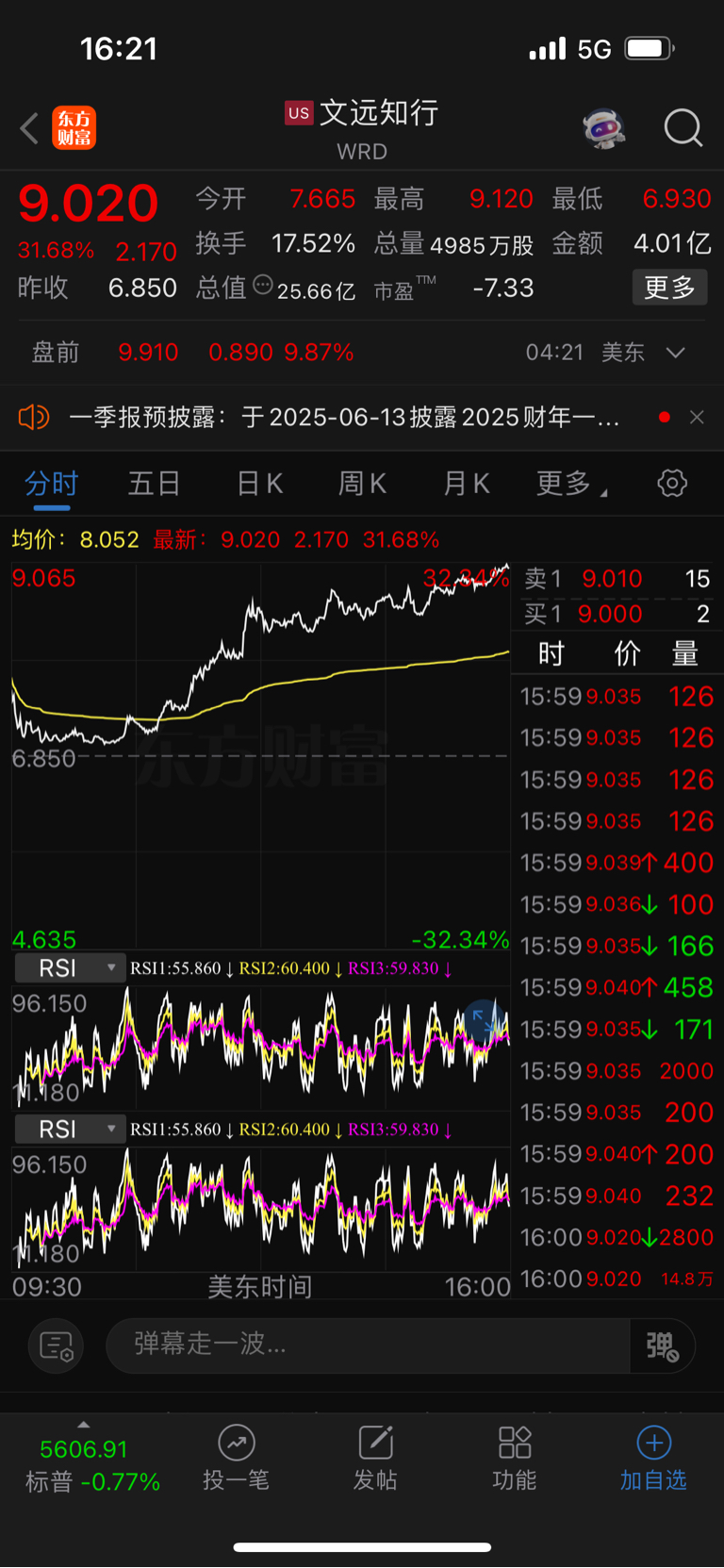The width and height of the screenshot is (724, 1568).
Task: Tap the 16:00 trade with 2800 volume
Action: pyautogui.click(x=617, y=1237)
